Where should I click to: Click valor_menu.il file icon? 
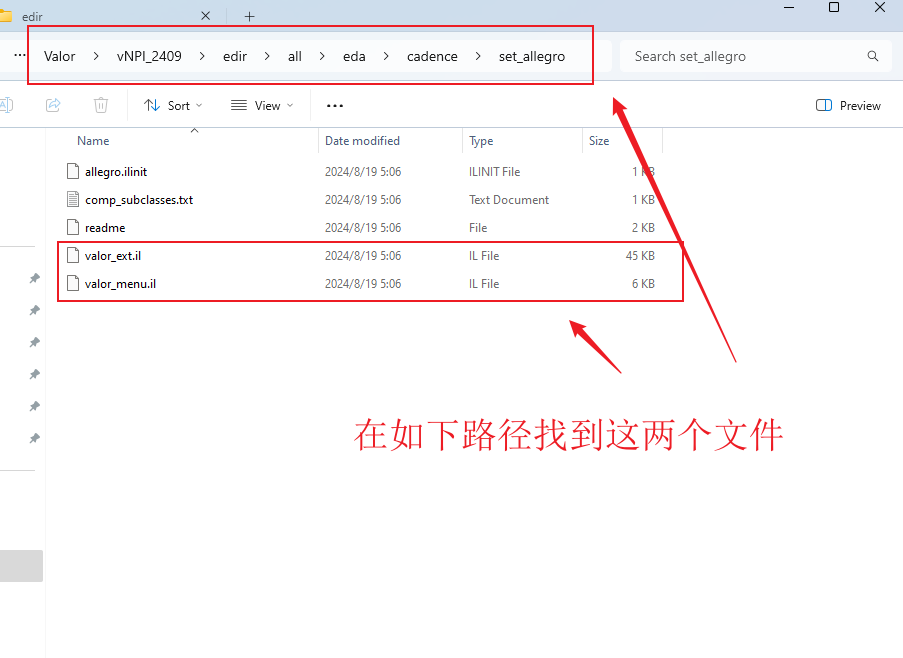click(73, 283)
